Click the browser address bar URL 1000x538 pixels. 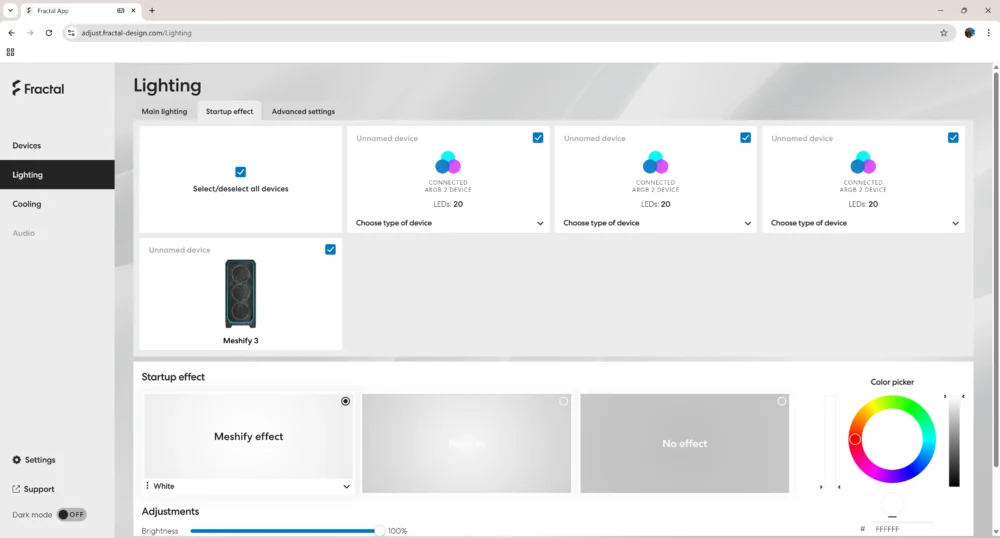136,33
